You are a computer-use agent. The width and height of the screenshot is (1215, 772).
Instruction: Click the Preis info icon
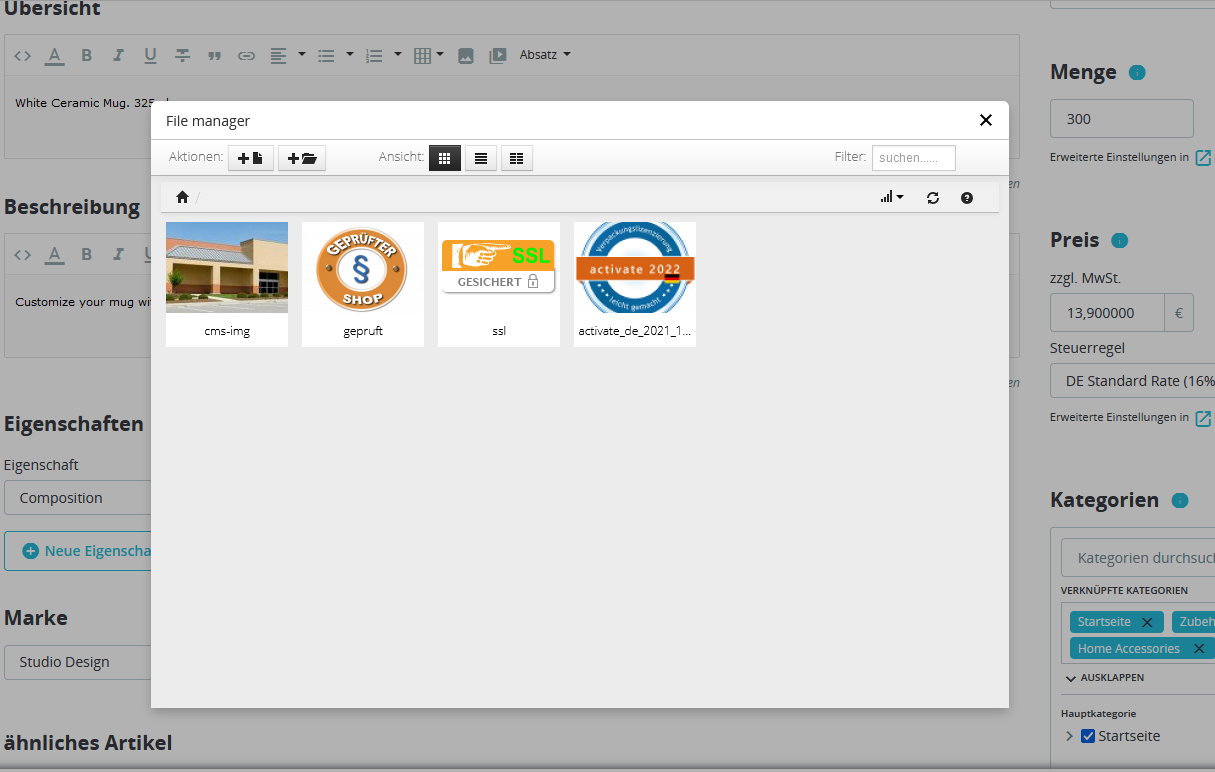1120,241
